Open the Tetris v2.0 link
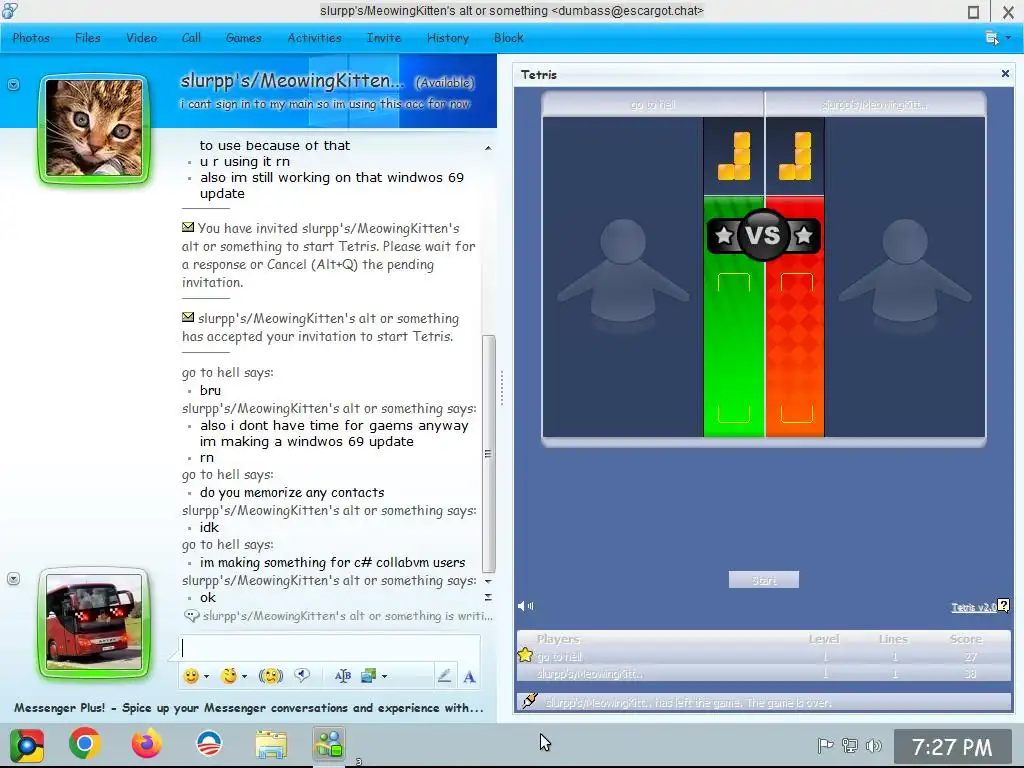The image size is (1024, 768). tap(973, 607)
